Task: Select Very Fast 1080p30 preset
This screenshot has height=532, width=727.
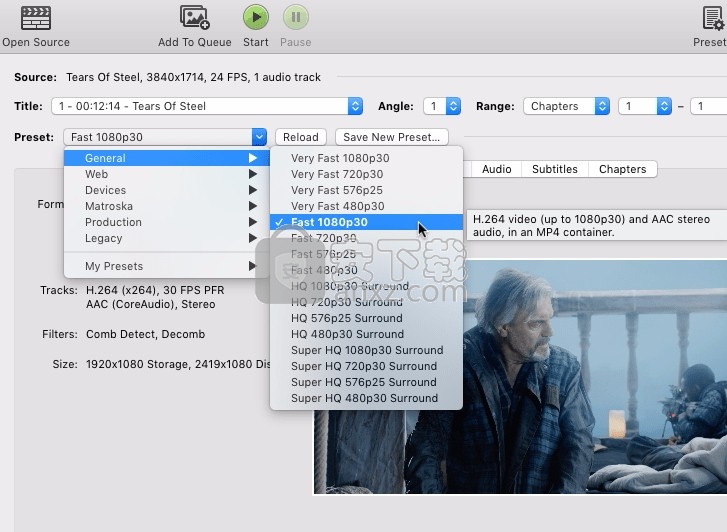Action: click(x=366, y=158)
